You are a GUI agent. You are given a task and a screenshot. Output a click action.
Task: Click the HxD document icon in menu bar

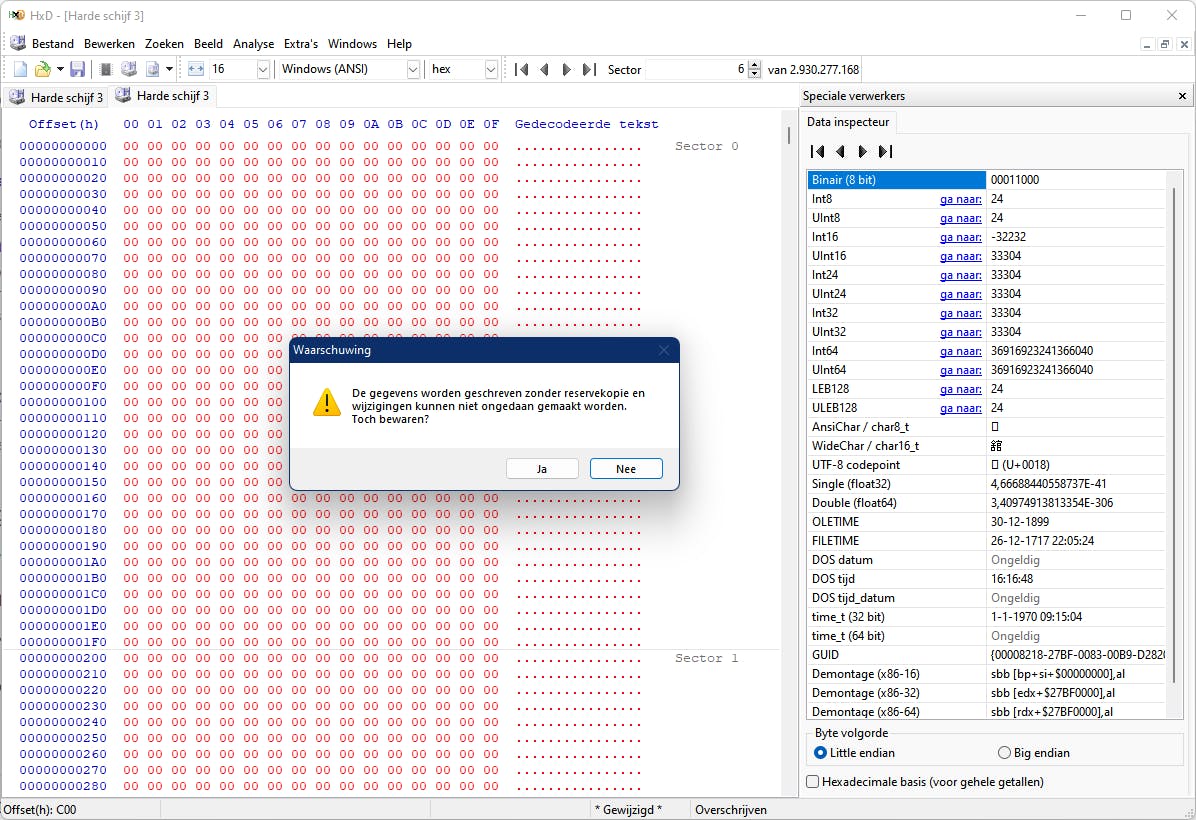tap(18, 43)
